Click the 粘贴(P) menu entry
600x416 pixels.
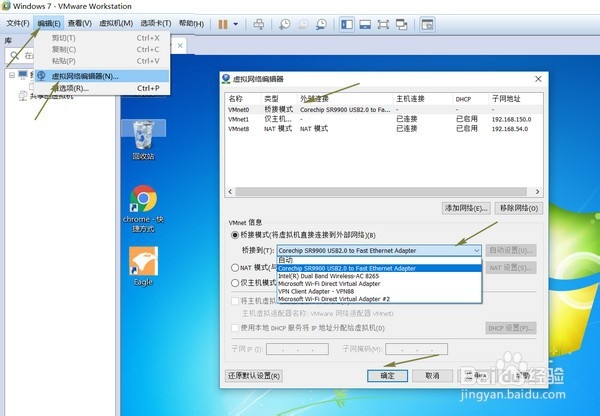tap(102, 61)
